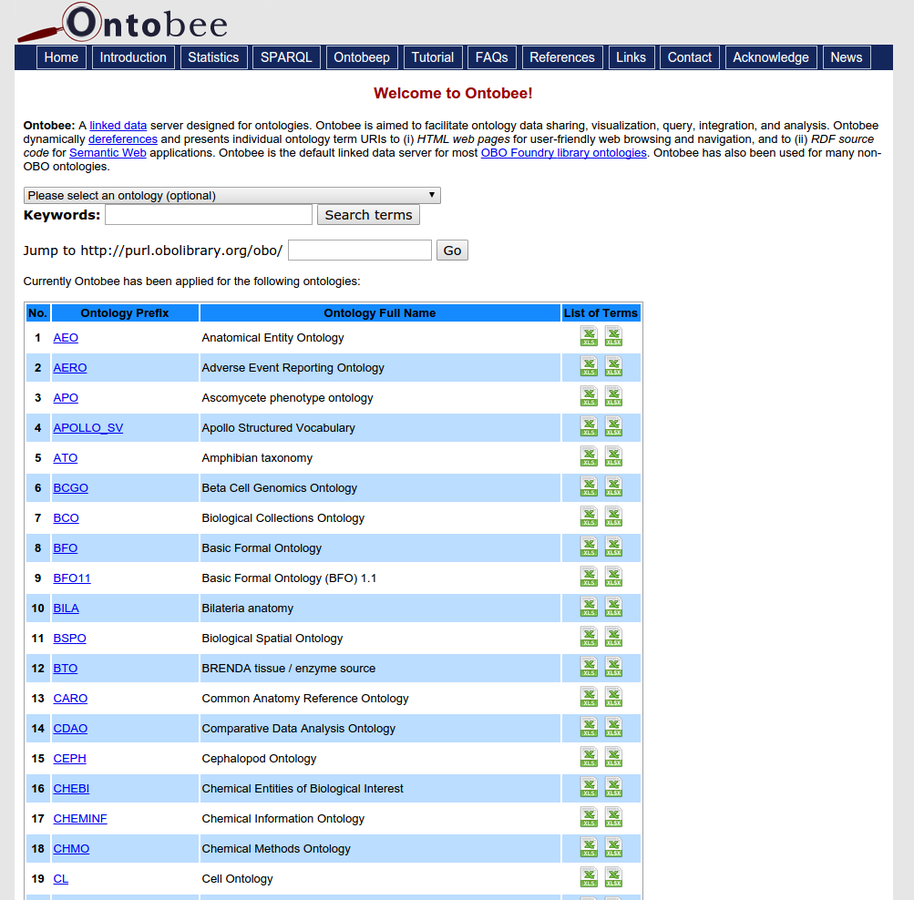Open OBO Foundry library ontologies link
Image resolution: width=914 pixels, height=900 pixels.
[564, 153]
